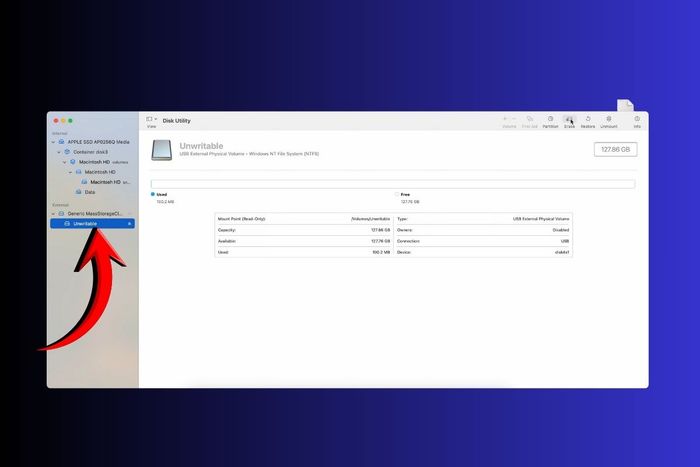Select Generic MassStorageClass device in sidebar
The image size is (700, 467).
click(x=95, y=214)
